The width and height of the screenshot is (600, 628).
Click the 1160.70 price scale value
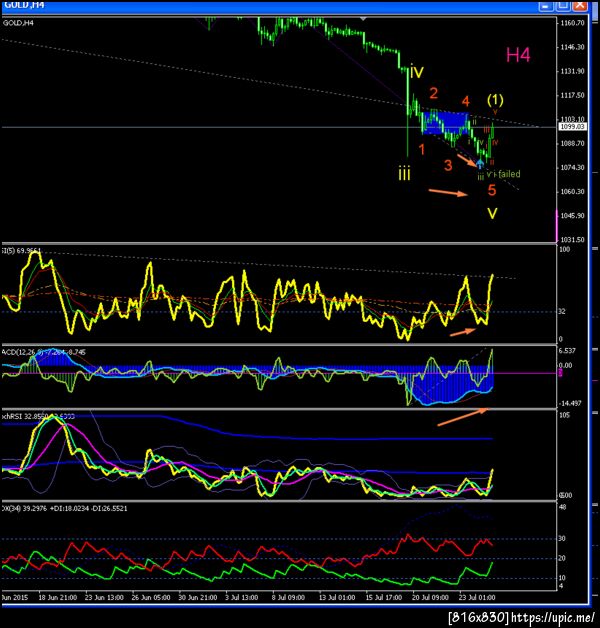click(572, 23)
